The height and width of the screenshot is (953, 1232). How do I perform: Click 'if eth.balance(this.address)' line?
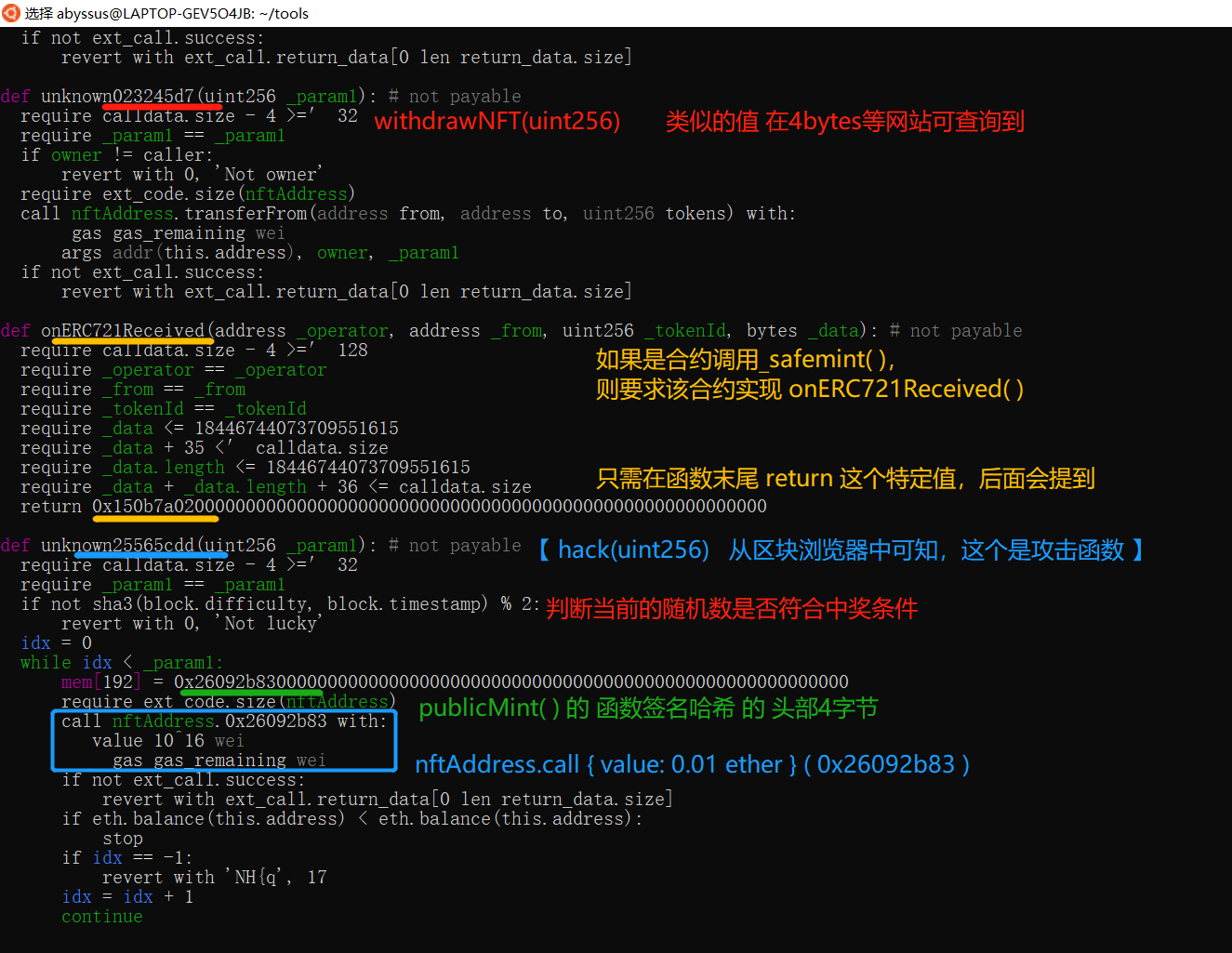[352, 819]
